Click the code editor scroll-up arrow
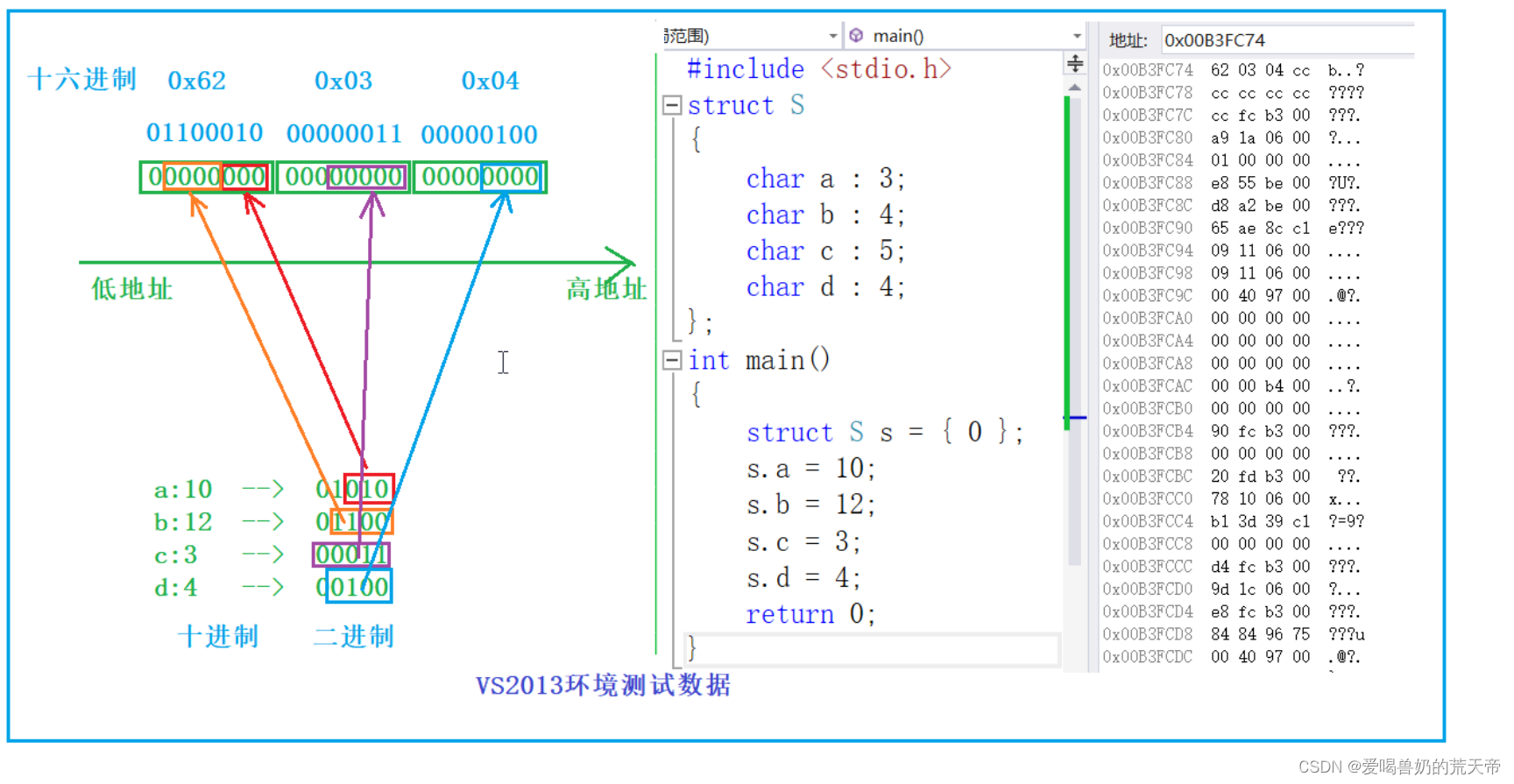 (x=1075, y=88)
